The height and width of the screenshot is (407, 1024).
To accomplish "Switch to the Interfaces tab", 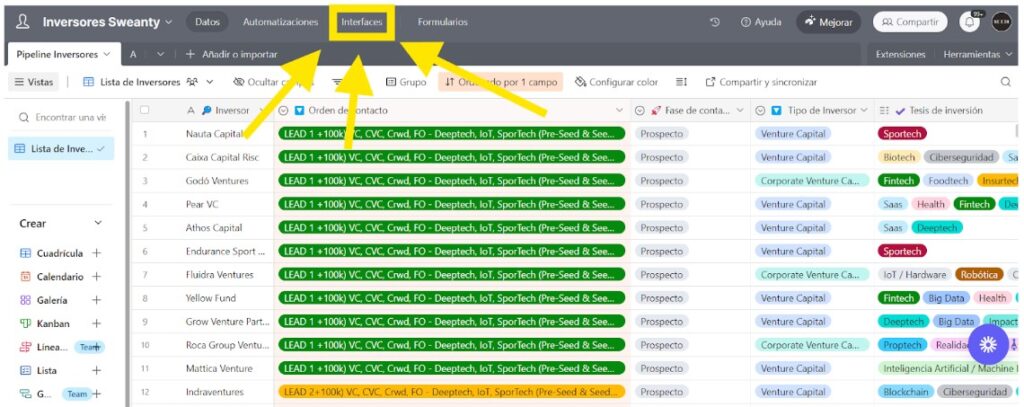I will pos(361,22).
